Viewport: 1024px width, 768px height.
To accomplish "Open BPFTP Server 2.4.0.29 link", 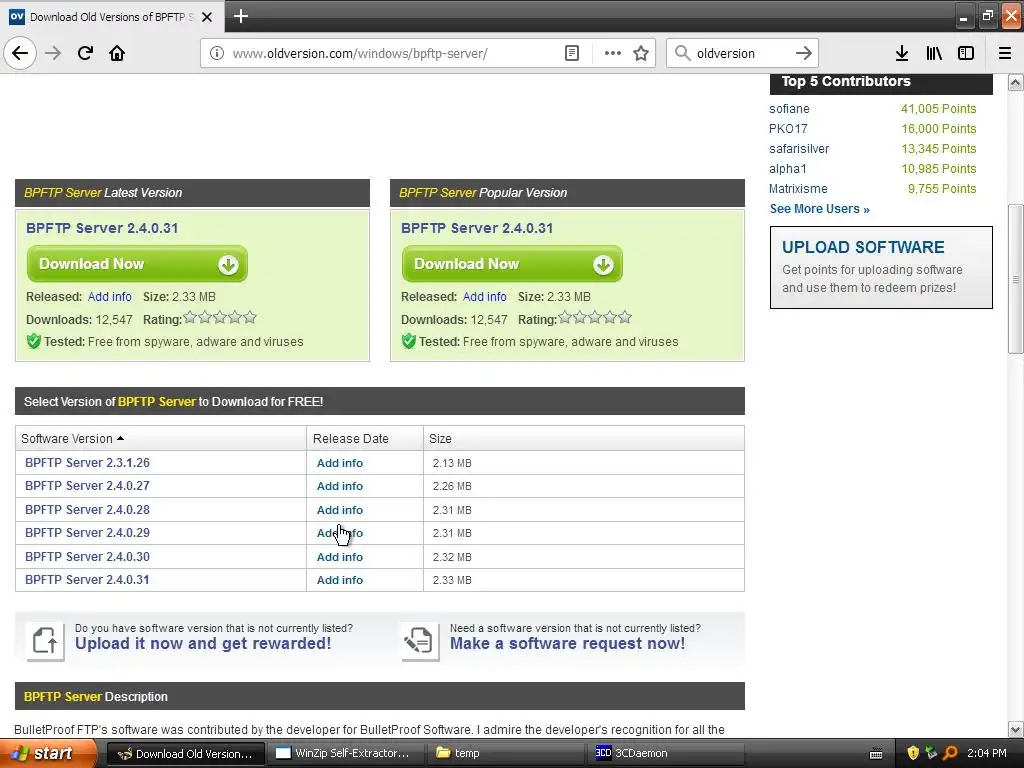I will click(87, 533).
